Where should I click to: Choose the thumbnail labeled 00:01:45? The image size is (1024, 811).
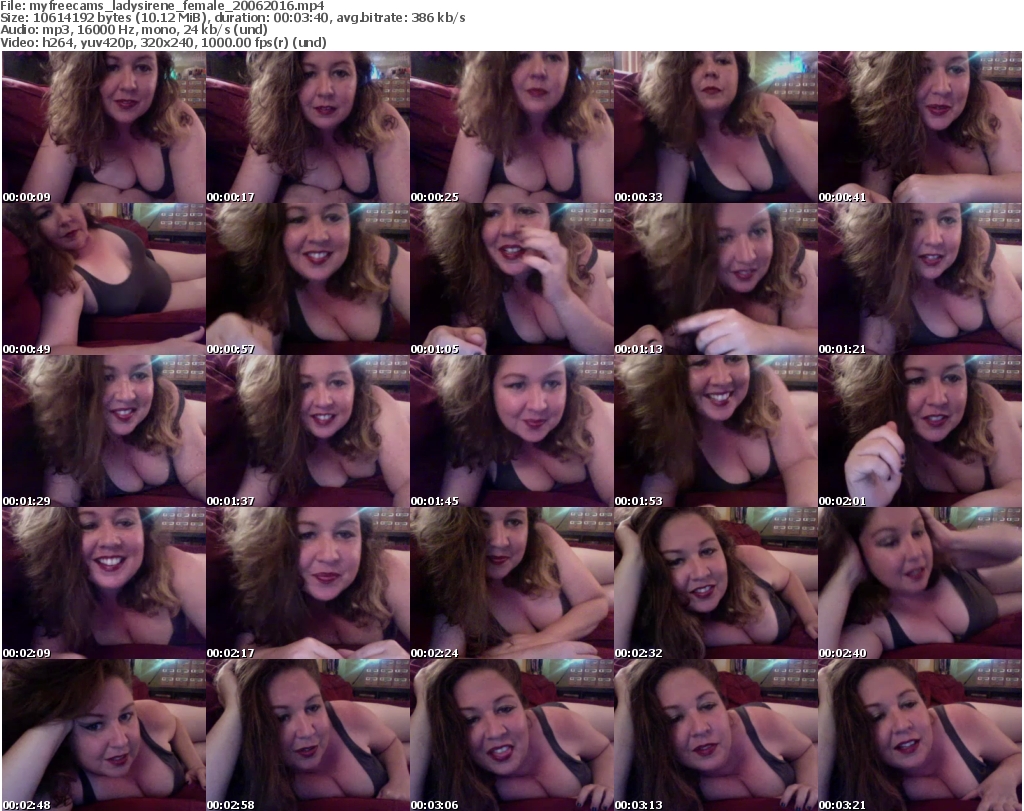pos(512,431)
